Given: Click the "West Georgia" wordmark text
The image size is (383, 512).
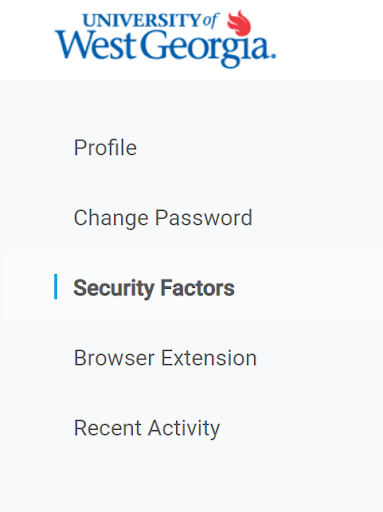Looking at the screenshot, I should point(165,48).
